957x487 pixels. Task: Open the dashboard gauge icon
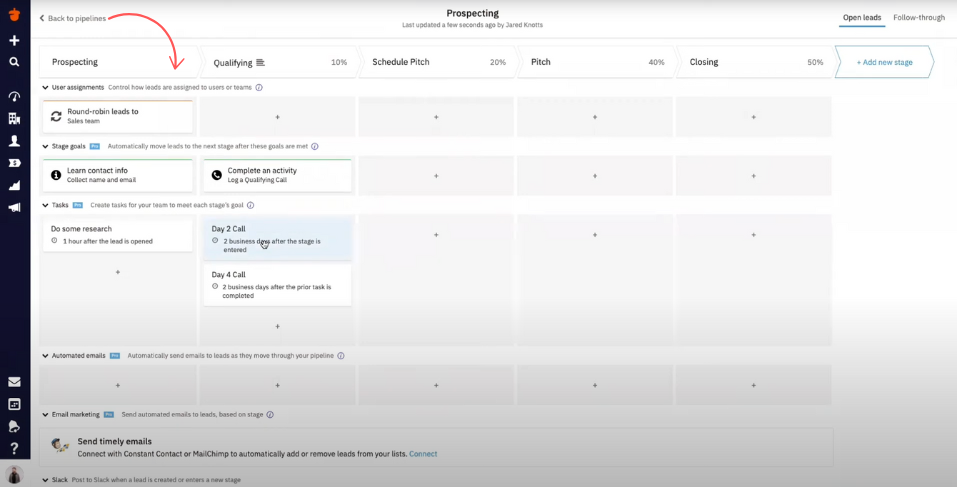click(14, 96)
